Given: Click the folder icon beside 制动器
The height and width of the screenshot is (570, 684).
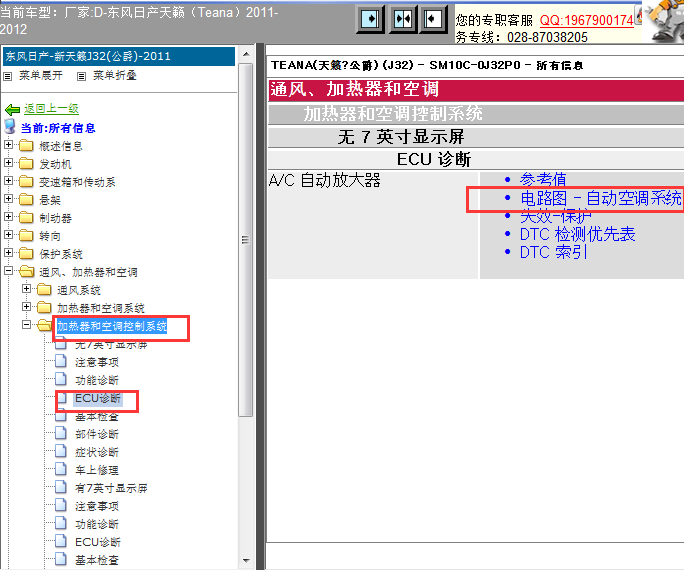Looking at the screenshot, I should tap(26, 218).
